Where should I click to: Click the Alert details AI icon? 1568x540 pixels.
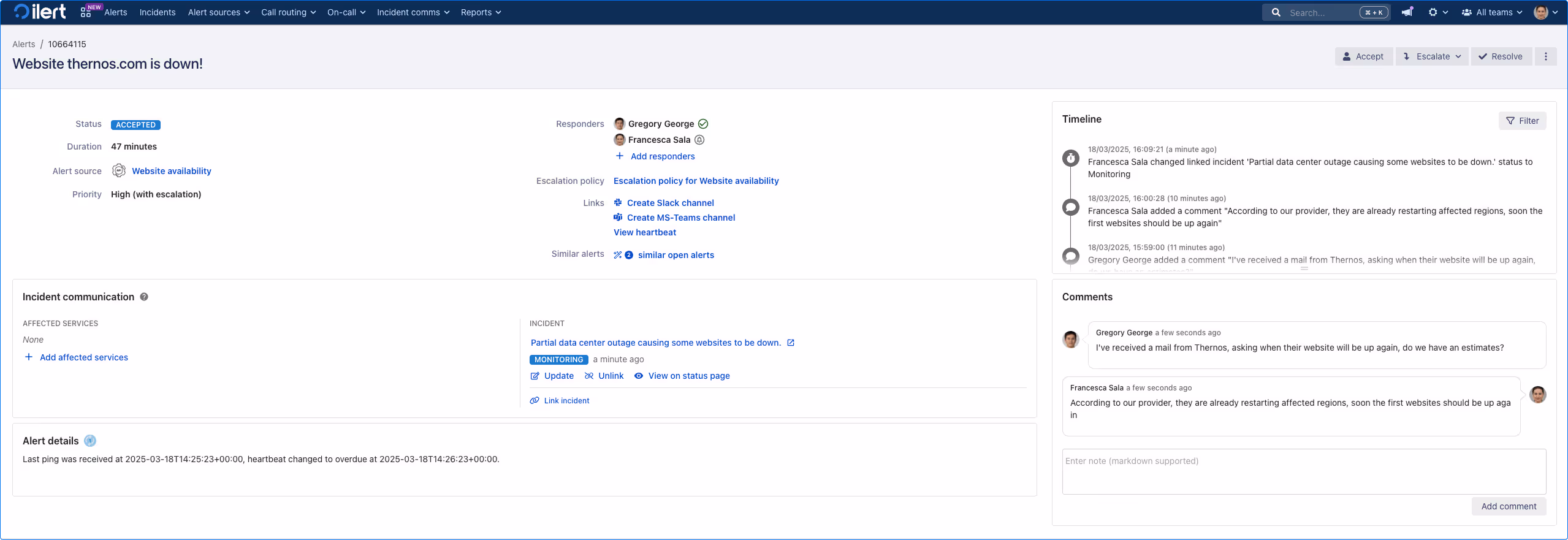(x=90, y=441)
